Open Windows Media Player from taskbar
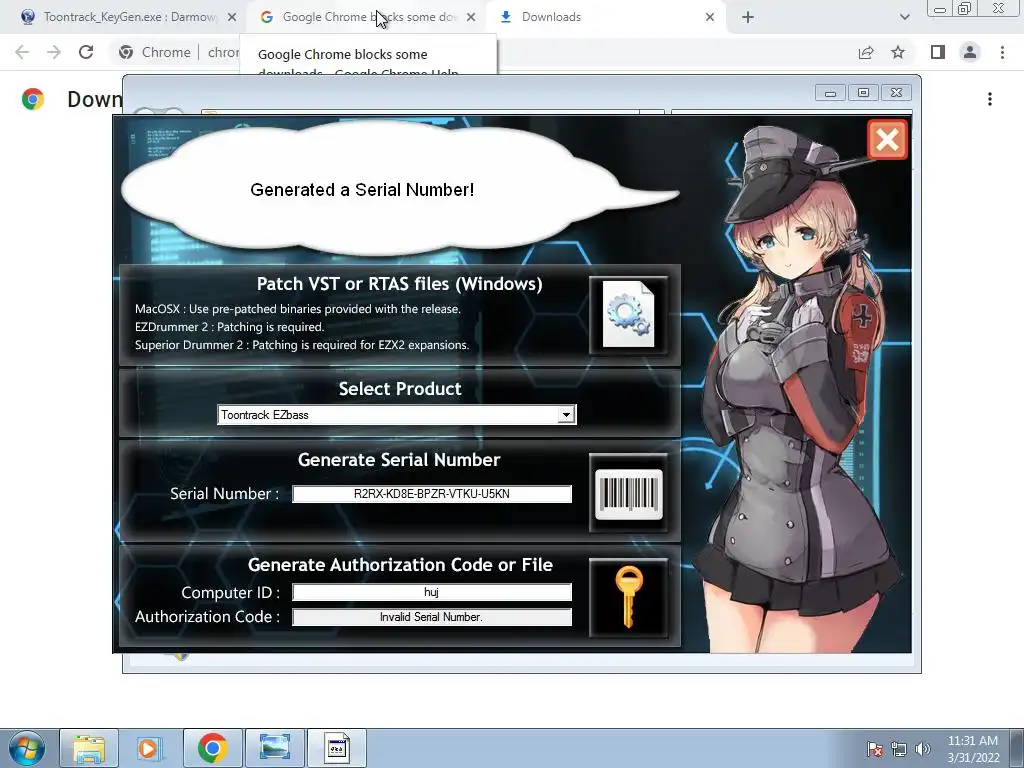This screenshot has width=1024, height=768. click(150, 748)
